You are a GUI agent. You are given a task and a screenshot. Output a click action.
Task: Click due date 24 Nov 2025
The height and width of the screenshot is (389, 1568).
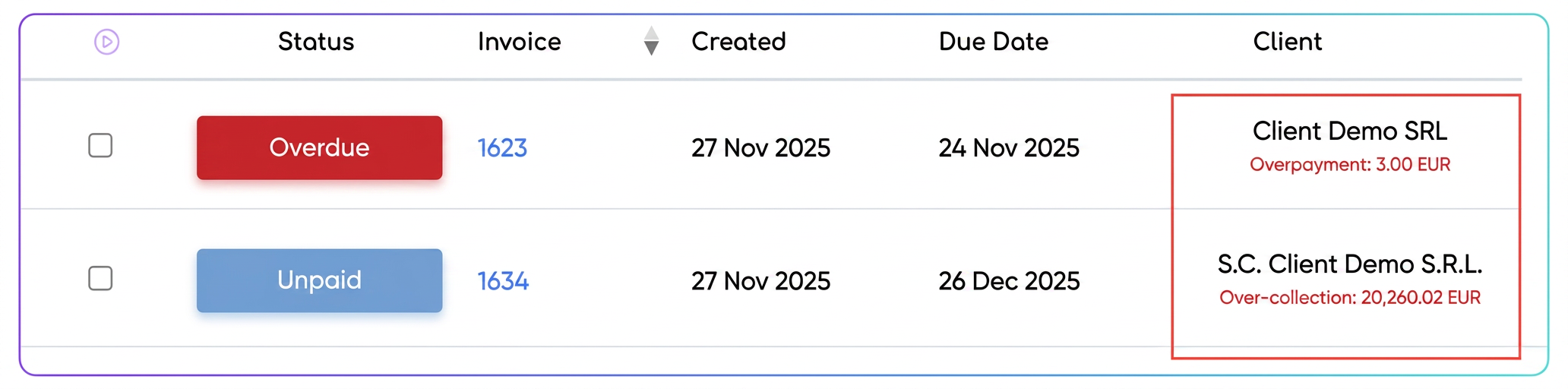point(1009,148)
